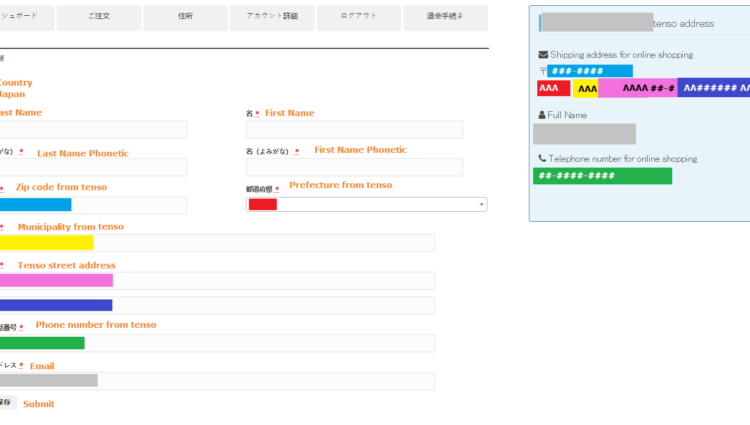Open the Prefecture from tenso dropdown
This screenshot has width=750, height=425.
366,204
